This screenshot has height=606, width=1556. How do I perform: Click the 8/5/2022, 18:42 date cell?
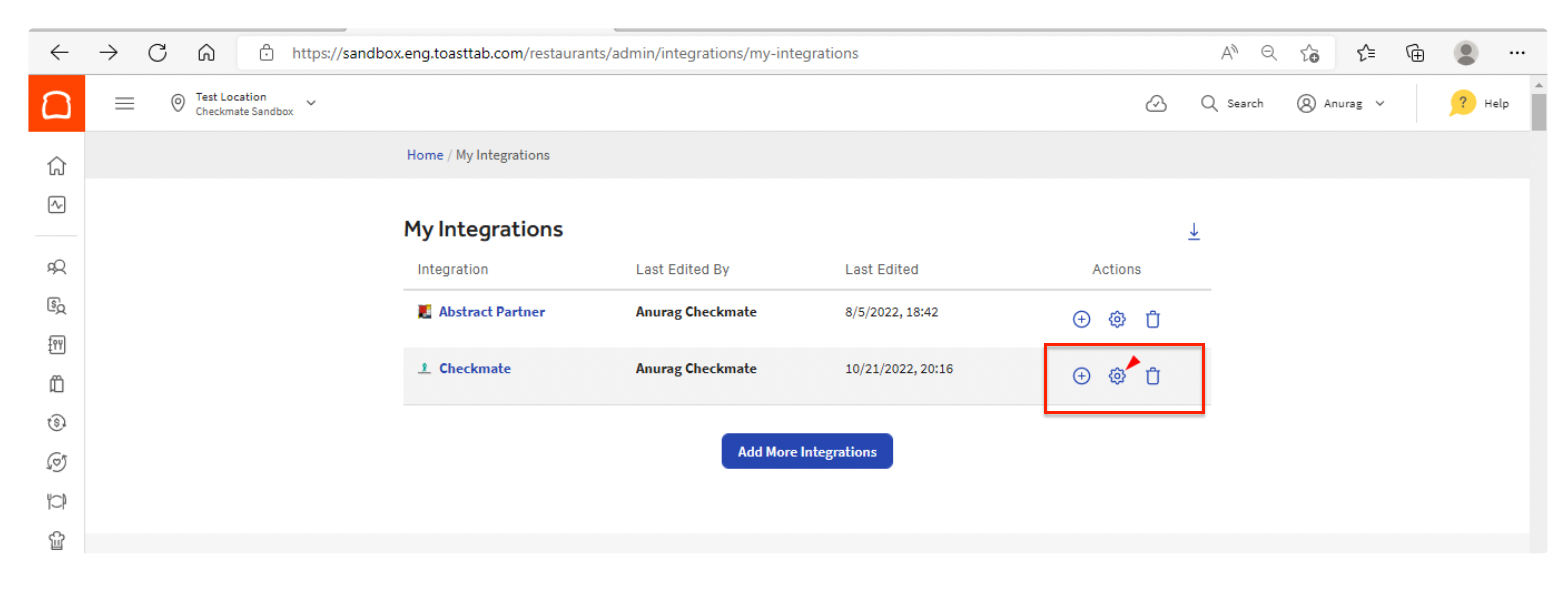coord(892,312)
